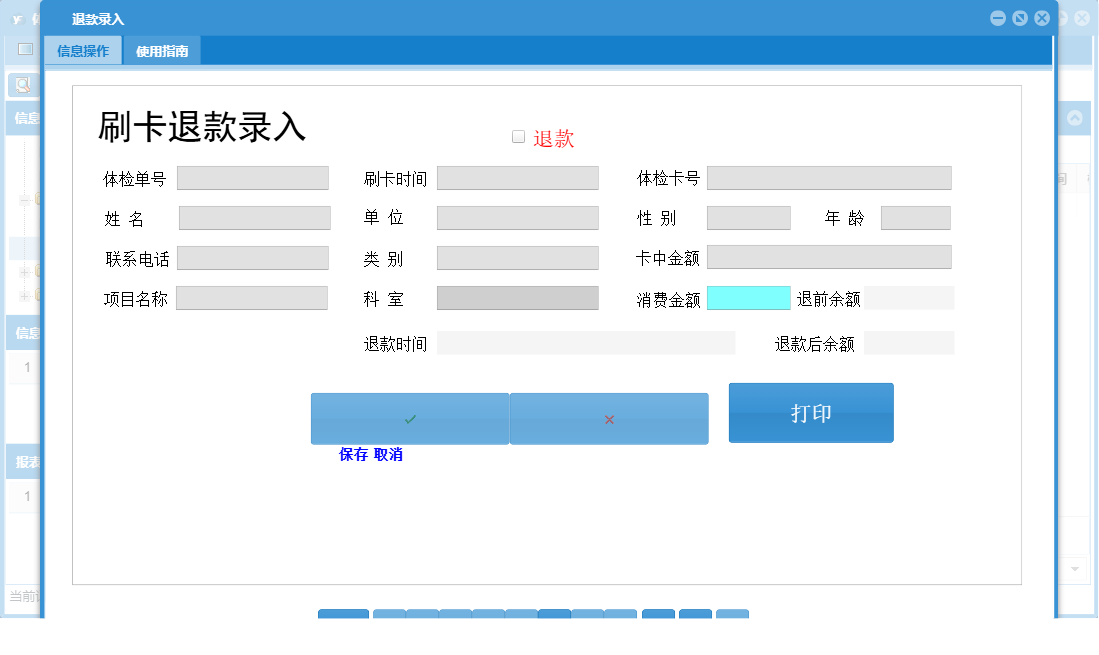This screenshot has width=1099, height=655.
Task: Click the first blue pagination button at bottom
Action: (x=343, y=614)
